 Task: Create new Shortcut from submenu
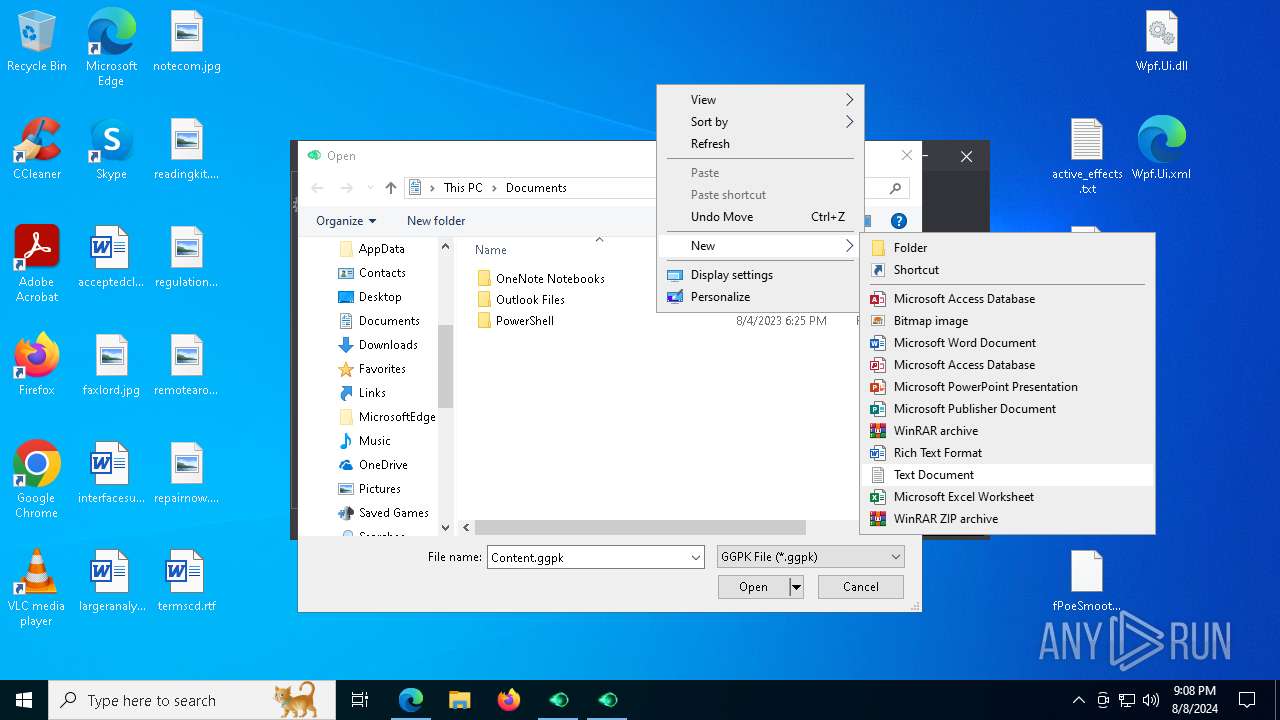pos(1008,270)
